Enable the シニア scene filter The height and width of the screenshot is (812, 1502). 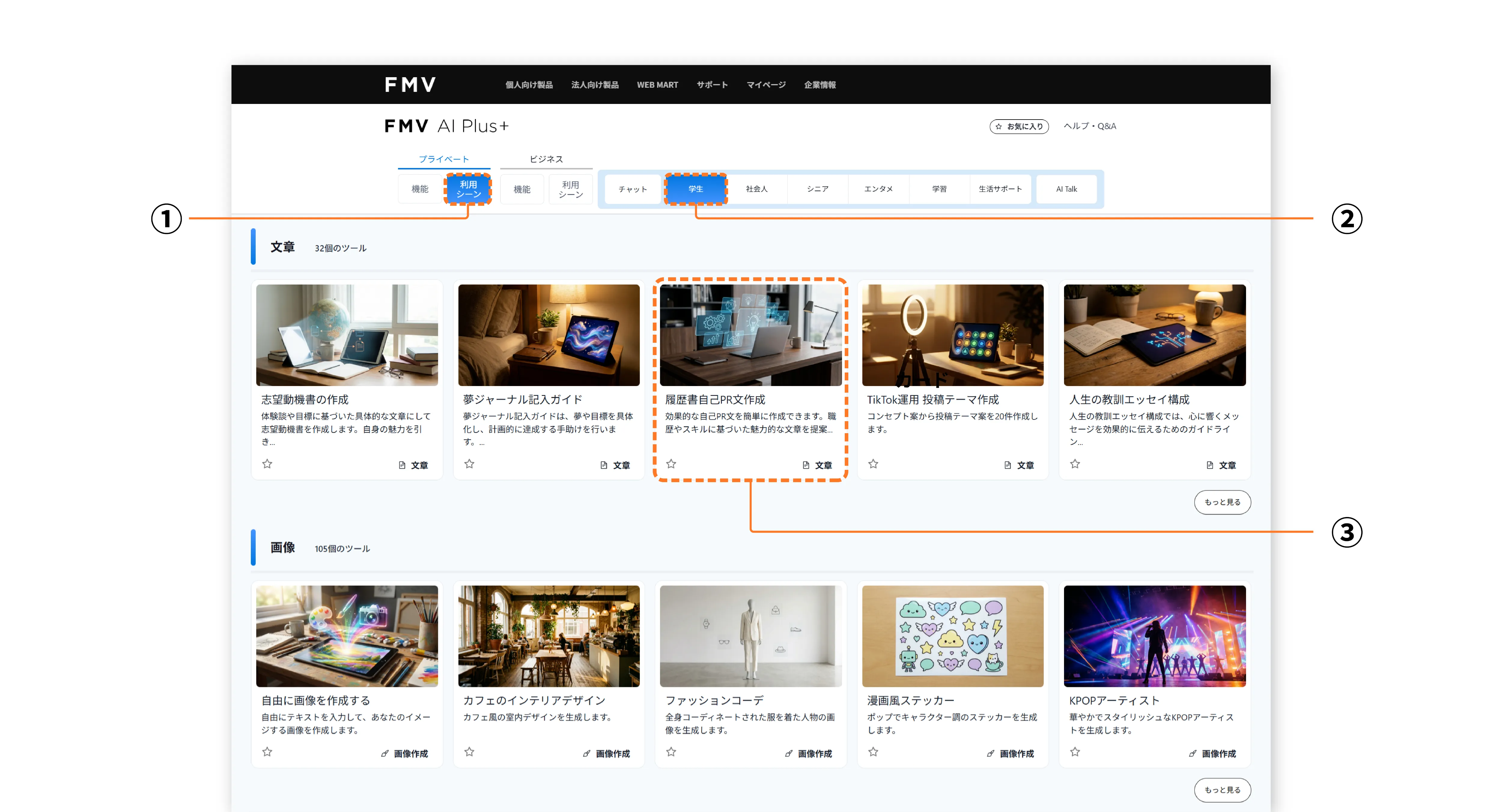click(817, 188)
